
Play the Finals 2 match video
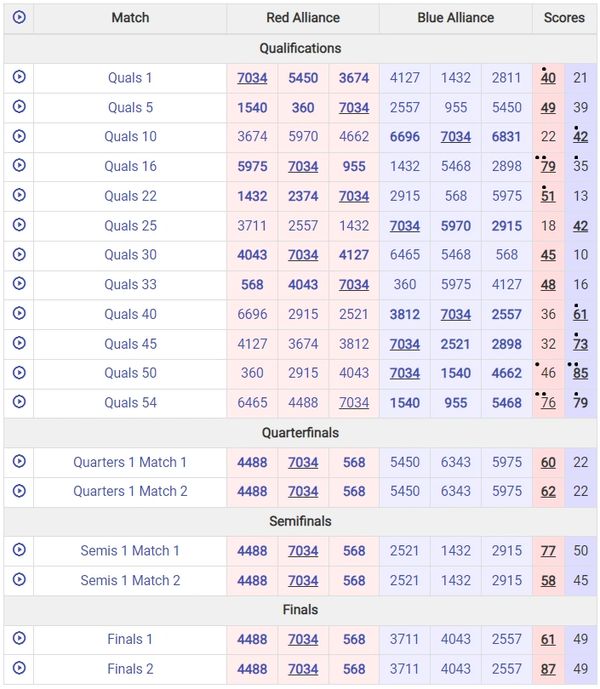(x=19, y=668)
